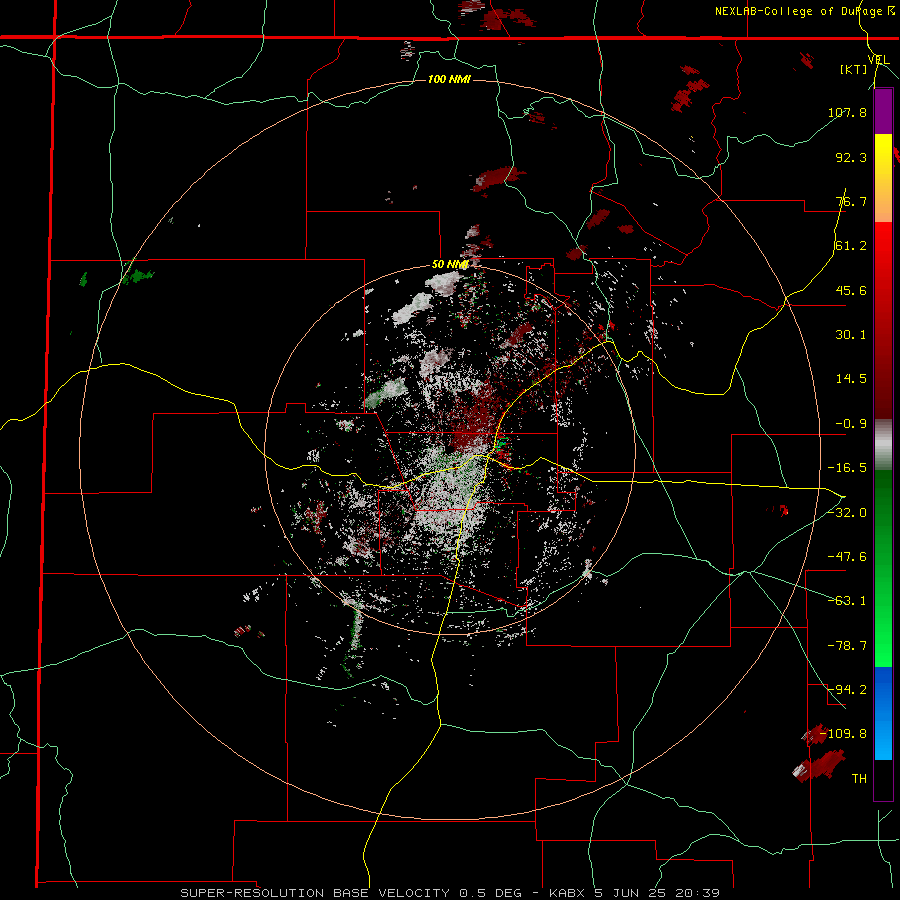Screen dimensions: 900x900
Task: Click the -0.9 legend value
Action: pyautogui.click(x=851, y=424)
